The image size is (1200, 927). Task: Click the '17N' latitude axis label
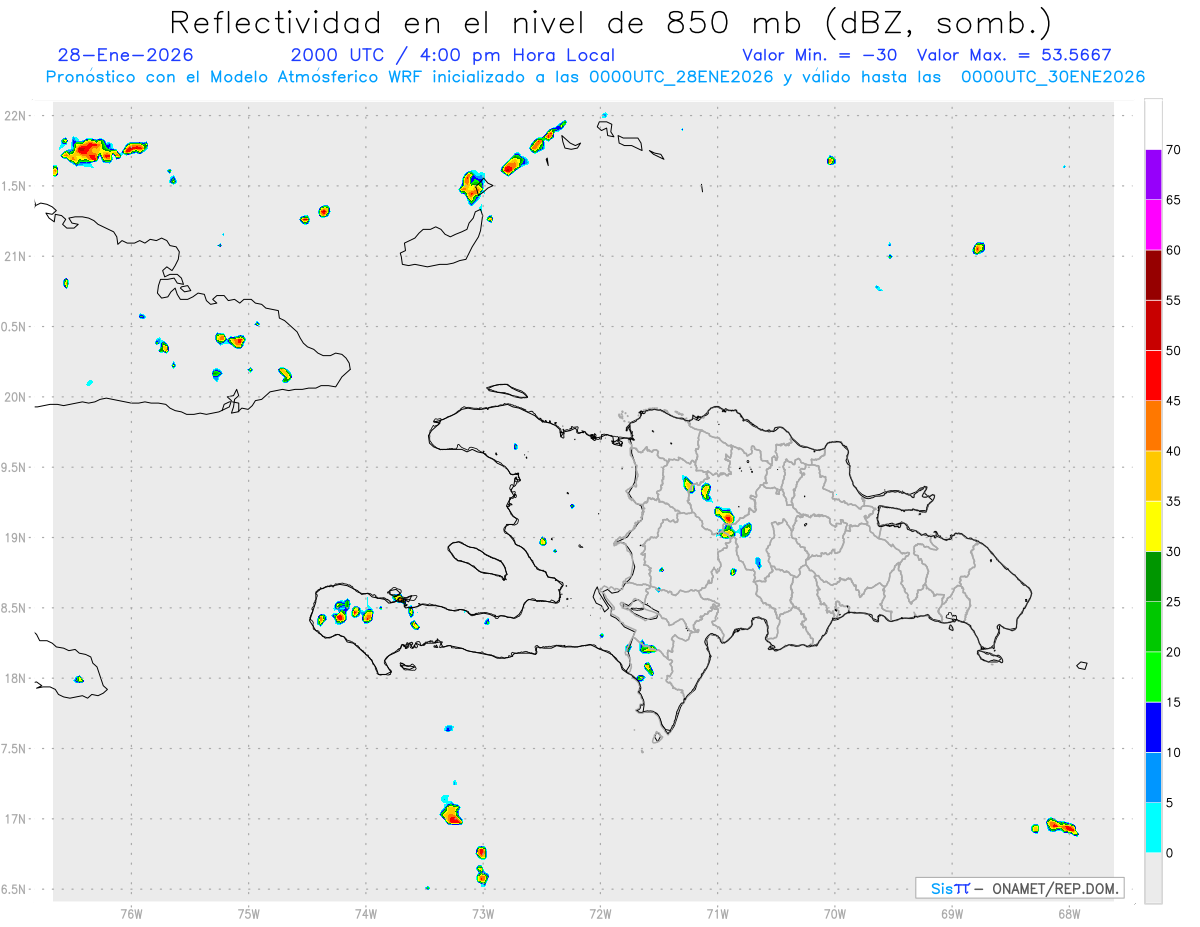pos(17,819)
